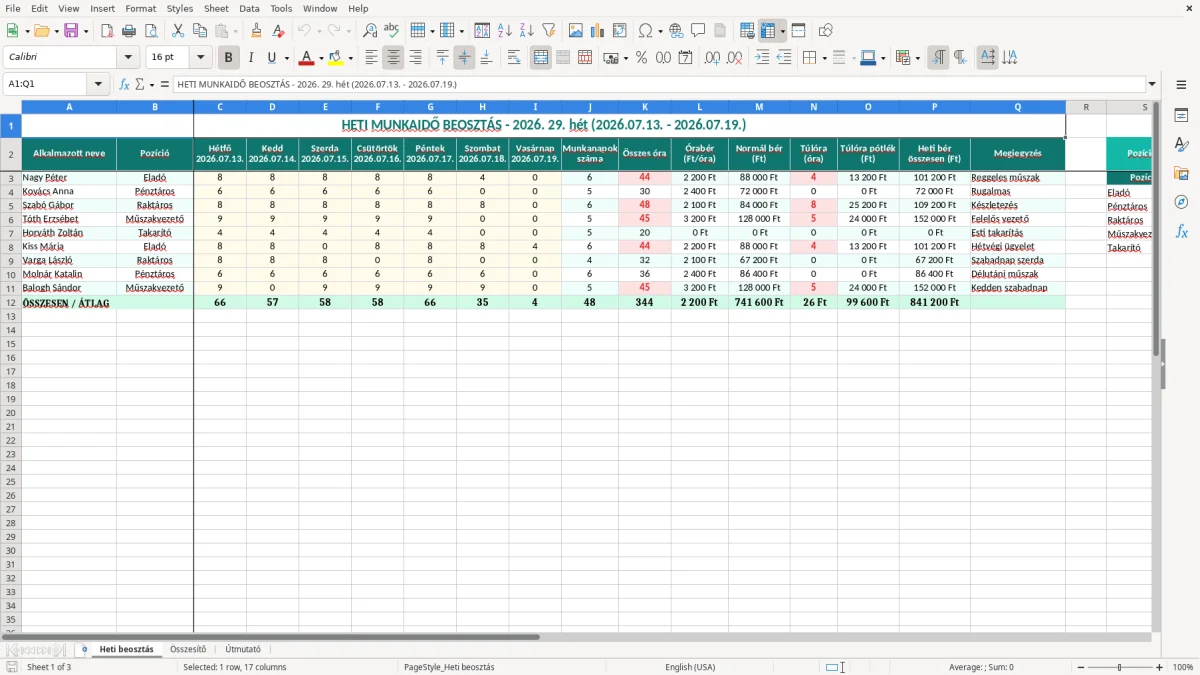
Task: Add a decimal place
Action: click(x=713, y=58)
